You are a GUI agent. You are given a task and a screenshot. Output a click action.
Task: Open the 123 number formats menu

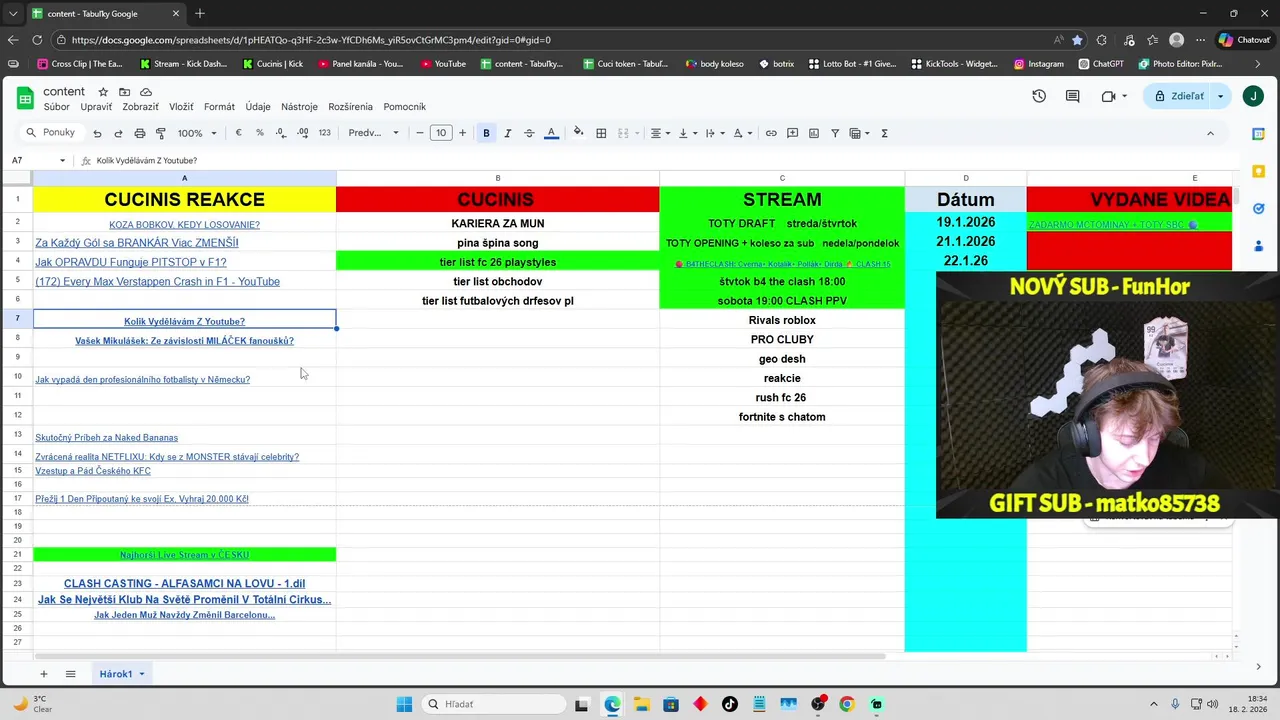(x=324, y=133)
